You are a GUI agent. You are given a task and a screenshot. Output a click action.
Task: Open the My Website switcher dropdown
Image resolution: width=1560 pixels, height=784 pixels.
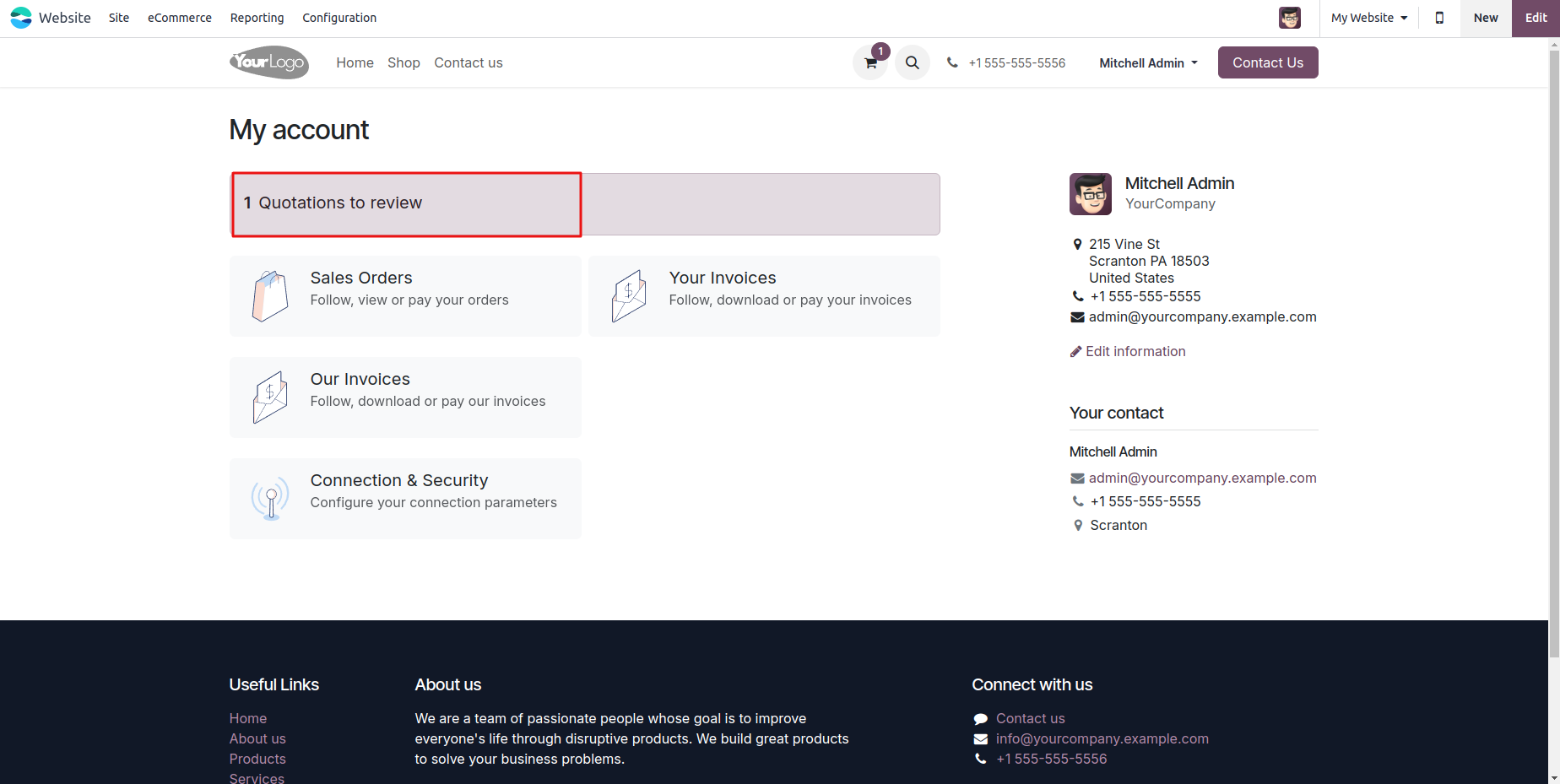(x=1368, y=18)
